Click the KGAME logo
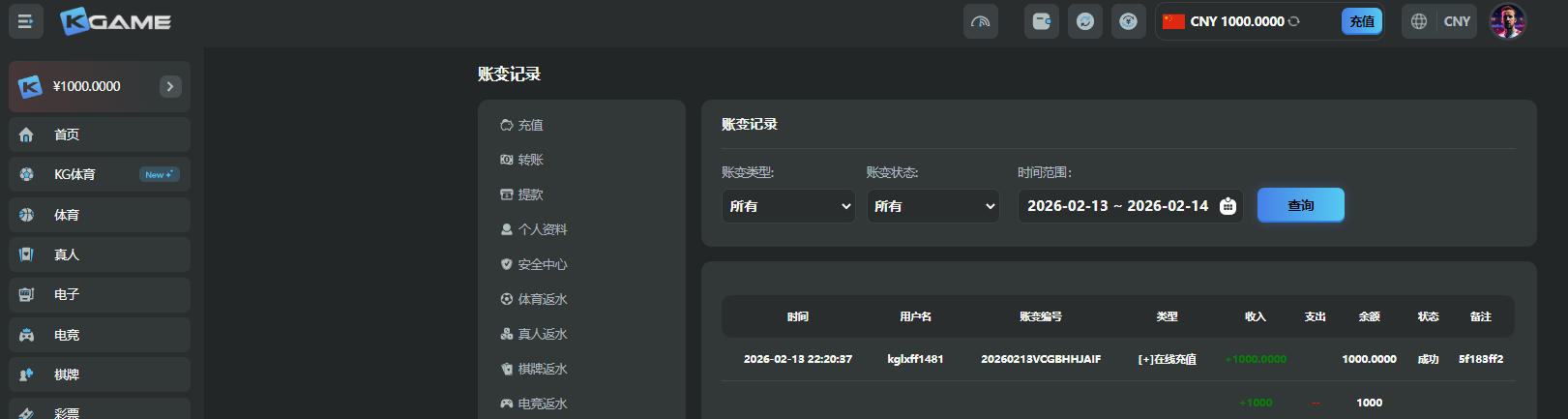 pos(115,21)
